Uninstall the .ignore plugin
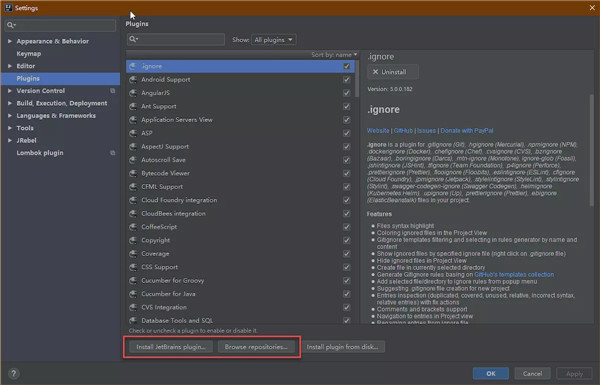The height and width of the screenshot is (385, 600). (x=393, y=72)
